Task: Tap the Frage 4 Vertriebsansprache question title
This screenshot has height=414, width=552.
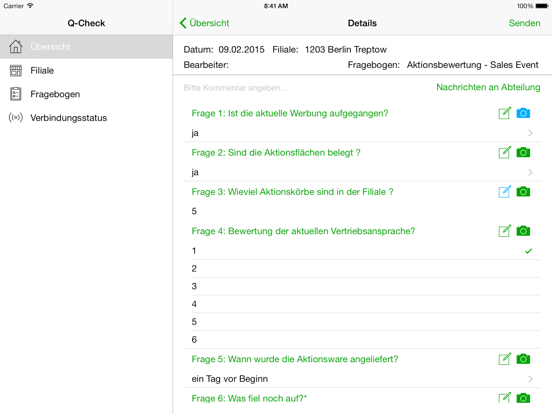Action: [303, 231]
